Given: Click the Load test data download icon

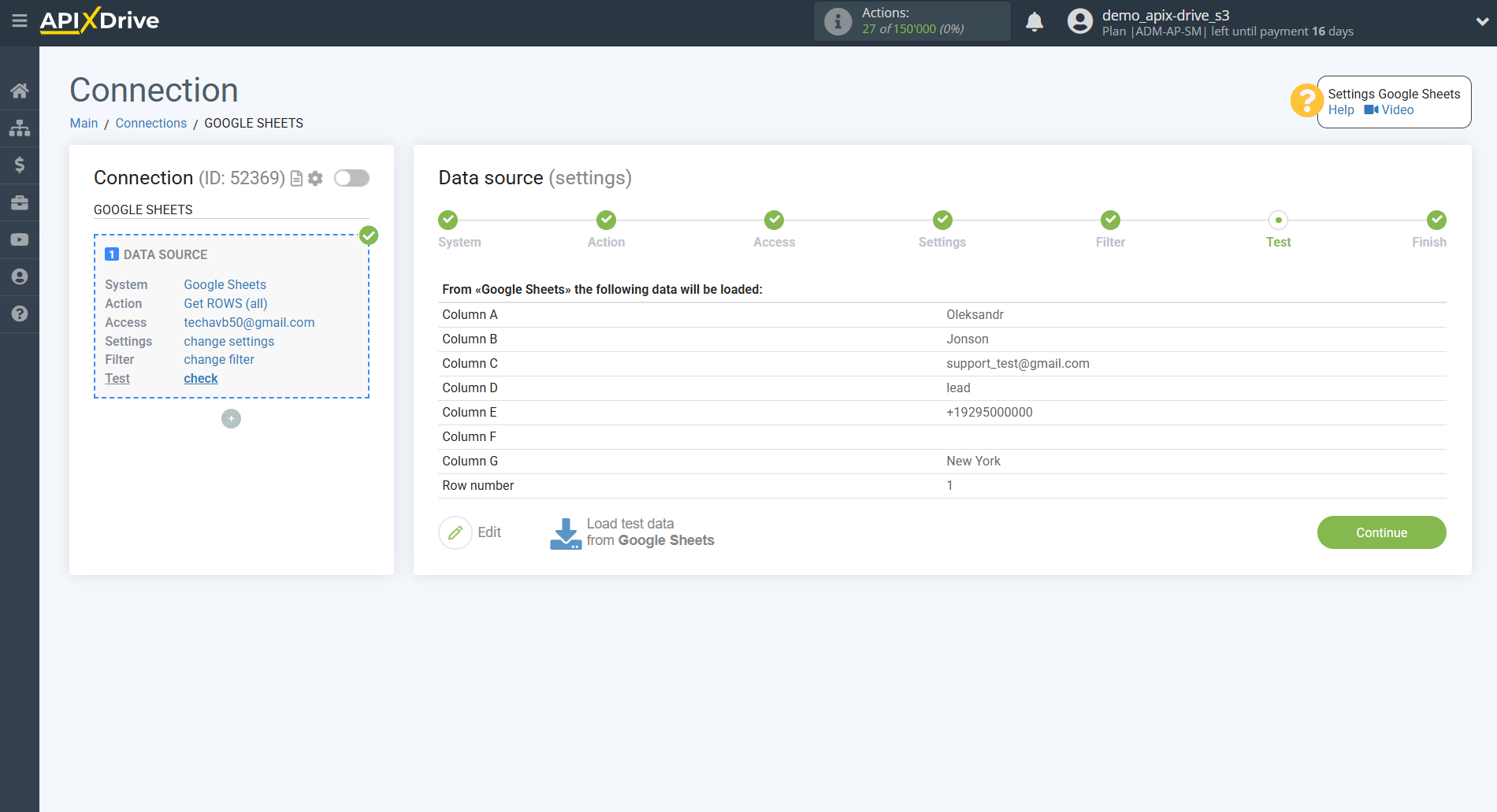Looking at the screenshot, I should pyautogui.click(x=565, y=533).
